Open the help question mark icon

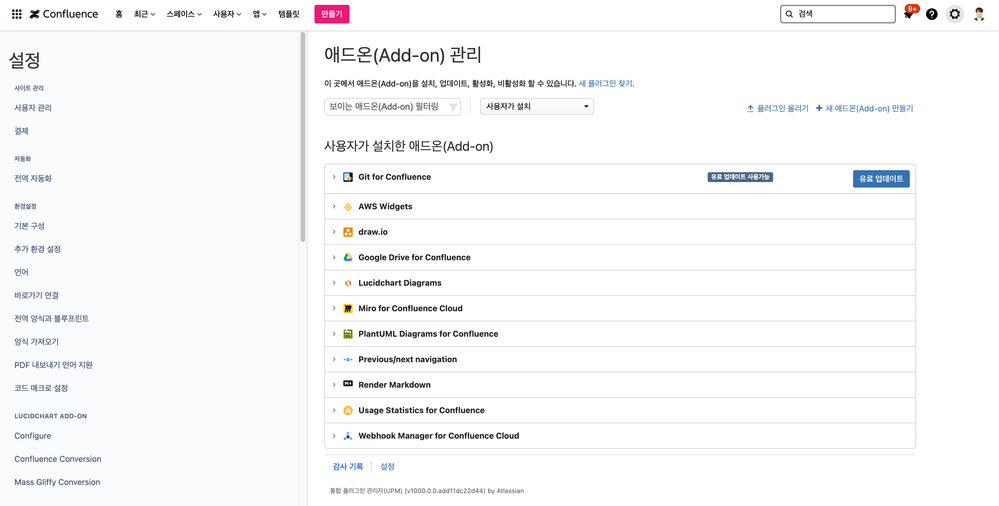(931, 14)
